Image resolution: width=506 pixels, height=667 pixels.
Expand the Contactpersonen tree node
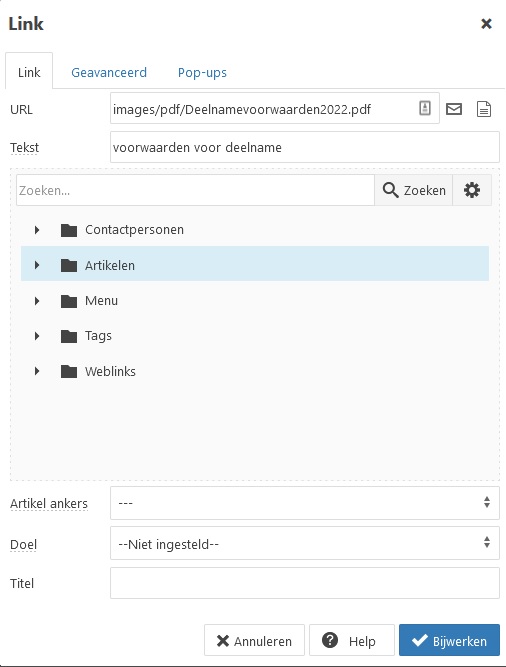[x=37, y=230]
